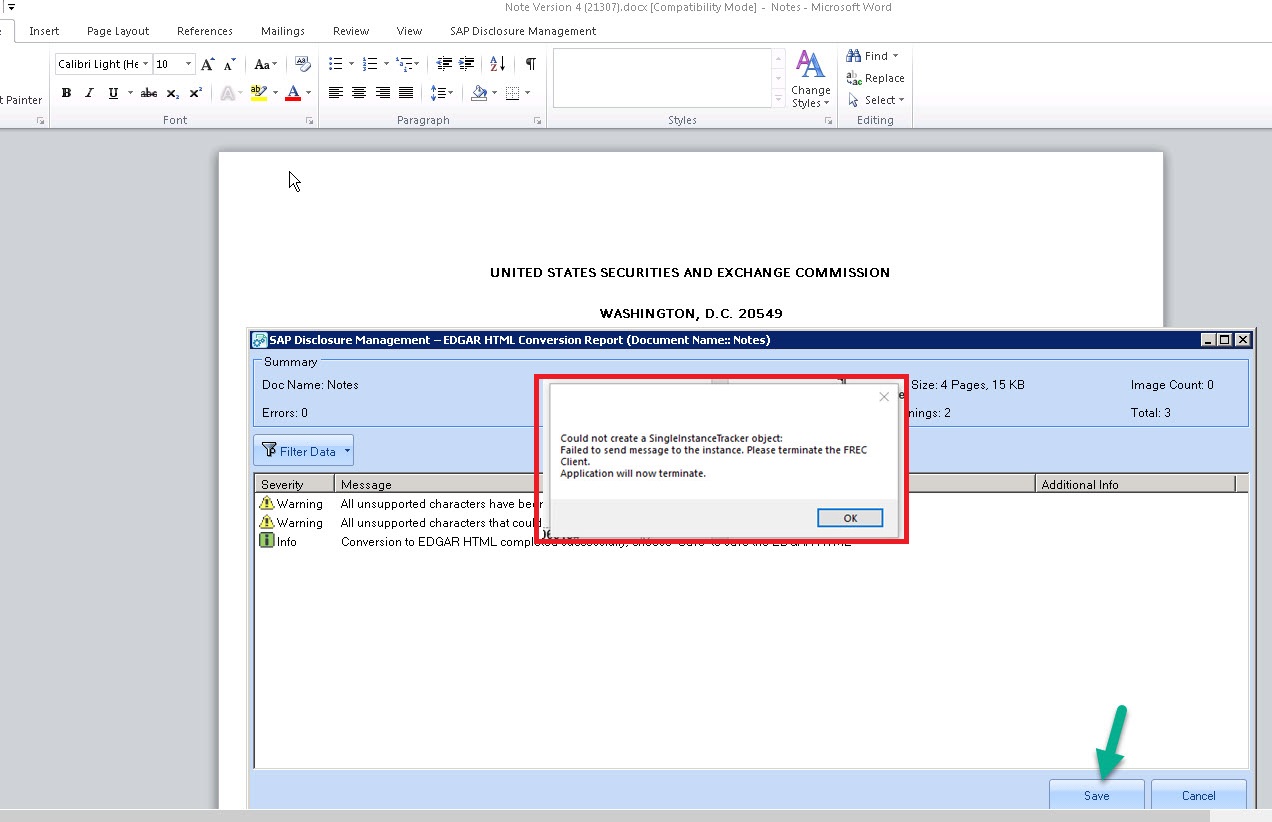Switch to the Page Layout tab
1272x822 pixels.
pyautogui.click(x=118, y=31)
